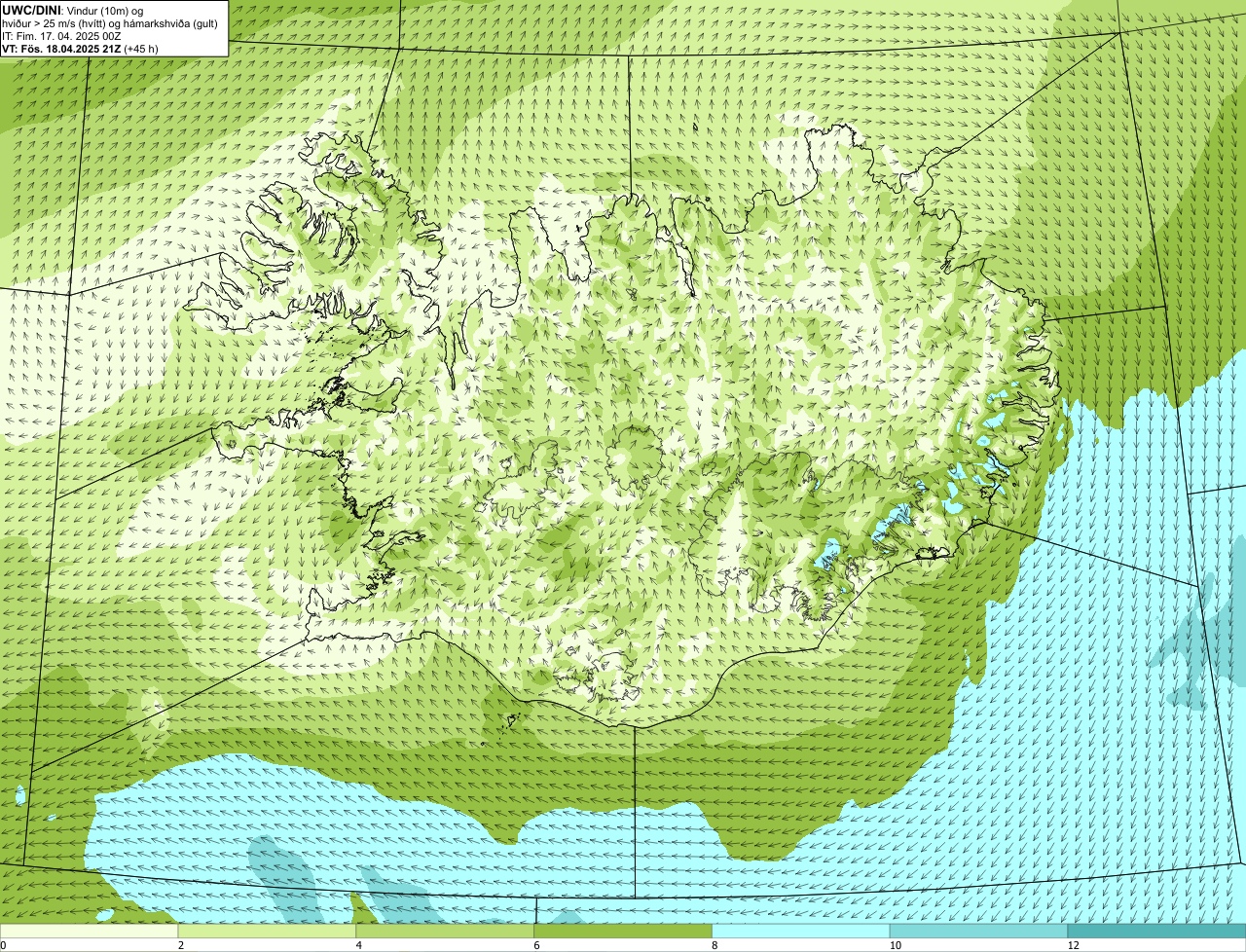Click the teal 10–12 legend color segment
The width and height of the screenshot is (1246, 952).
tap(979, 932)
